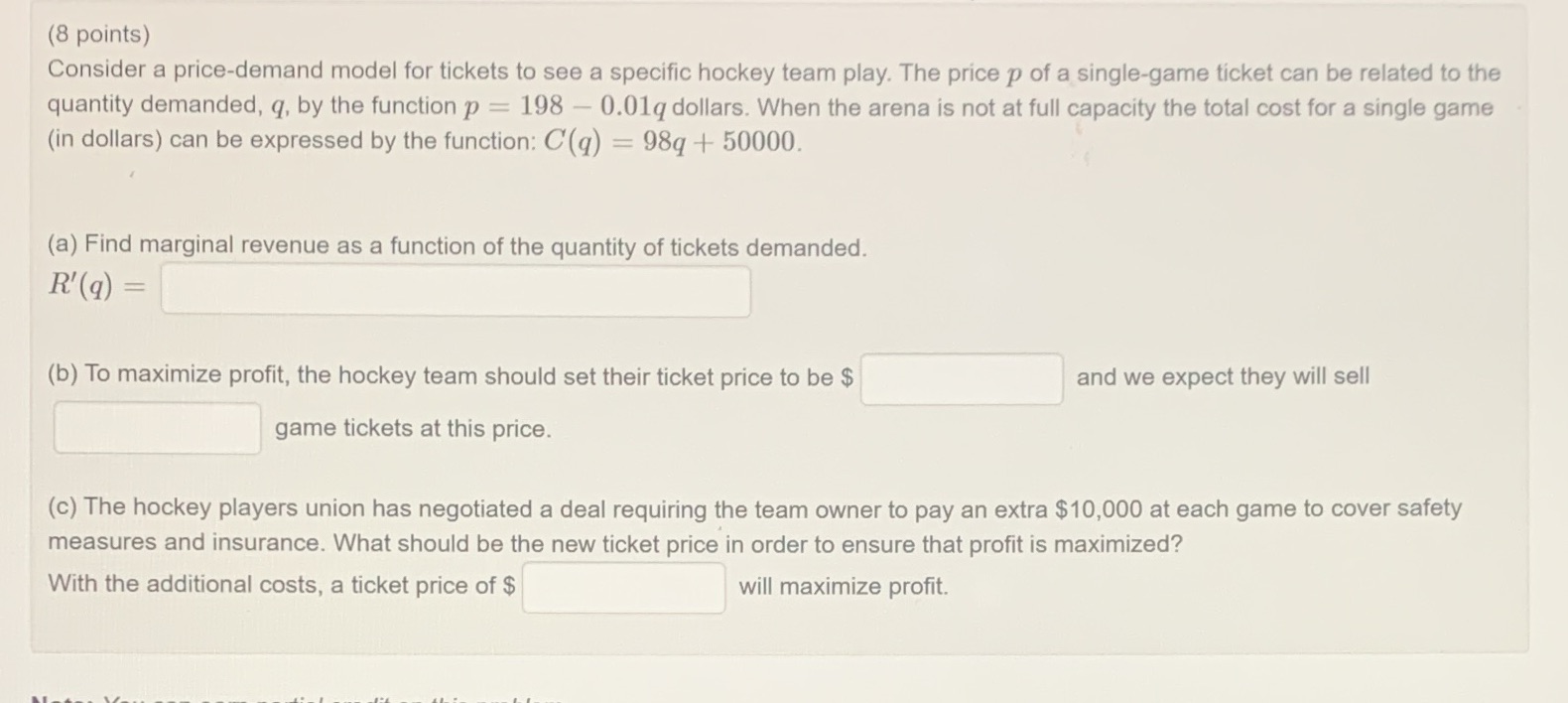Select the input box before 'game tickets at this price'
This screenshot has height=703, width=1568.
point(155,427)
